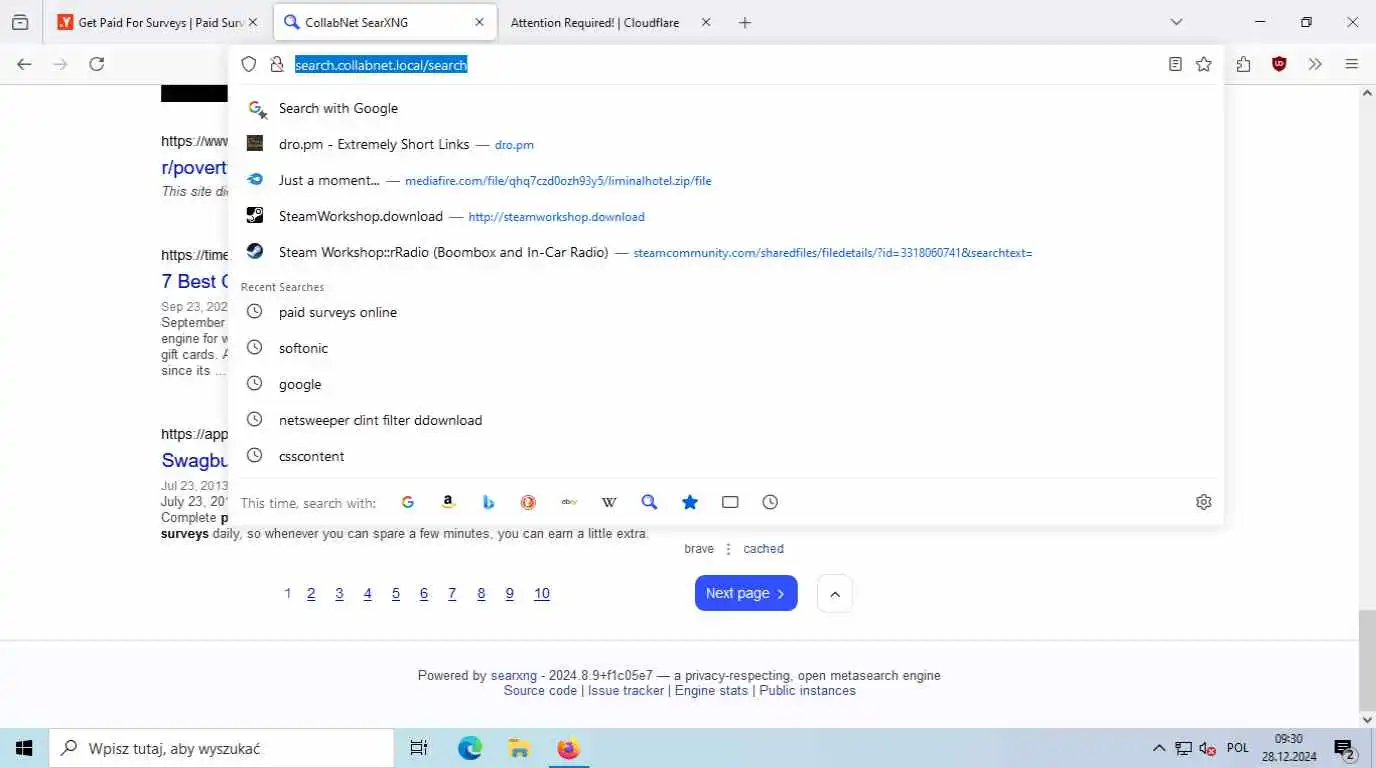This screenshot has width=1376, height=768.
Task: Choose recent search softonic
Action: click(x=725, y=348)
